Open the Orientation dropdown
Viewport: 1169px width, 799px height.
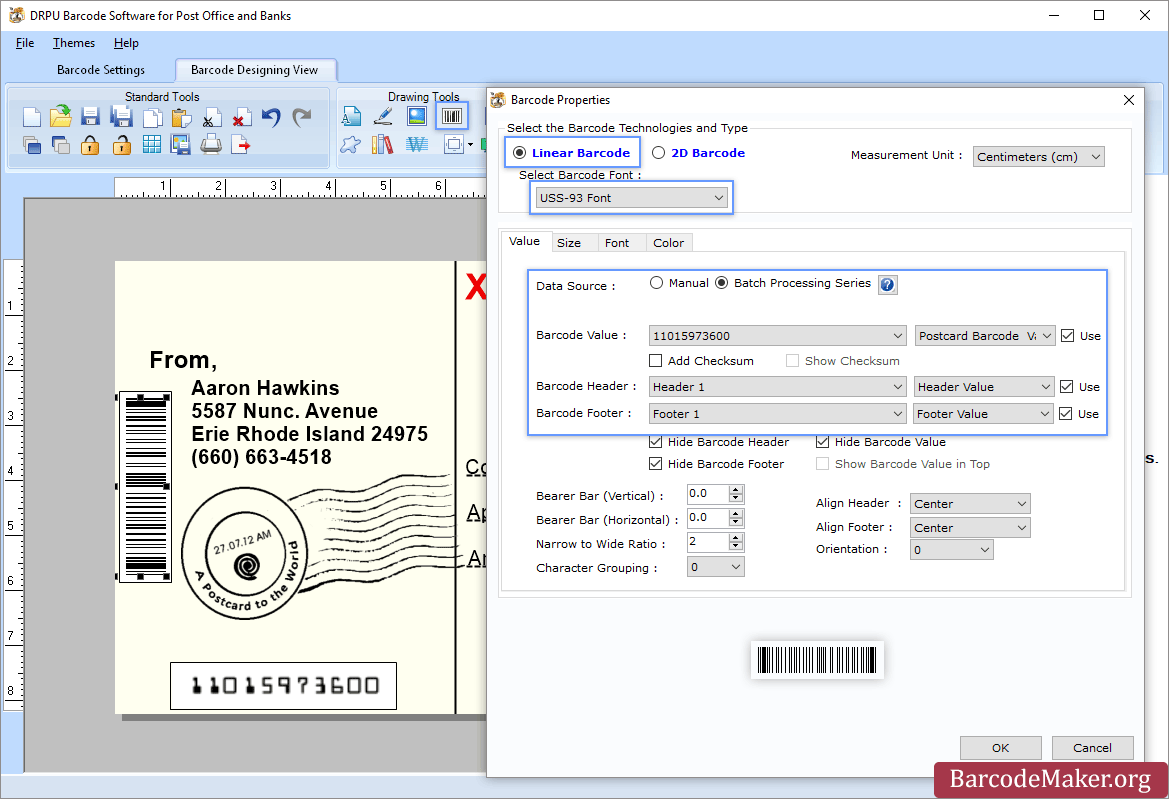952,550
